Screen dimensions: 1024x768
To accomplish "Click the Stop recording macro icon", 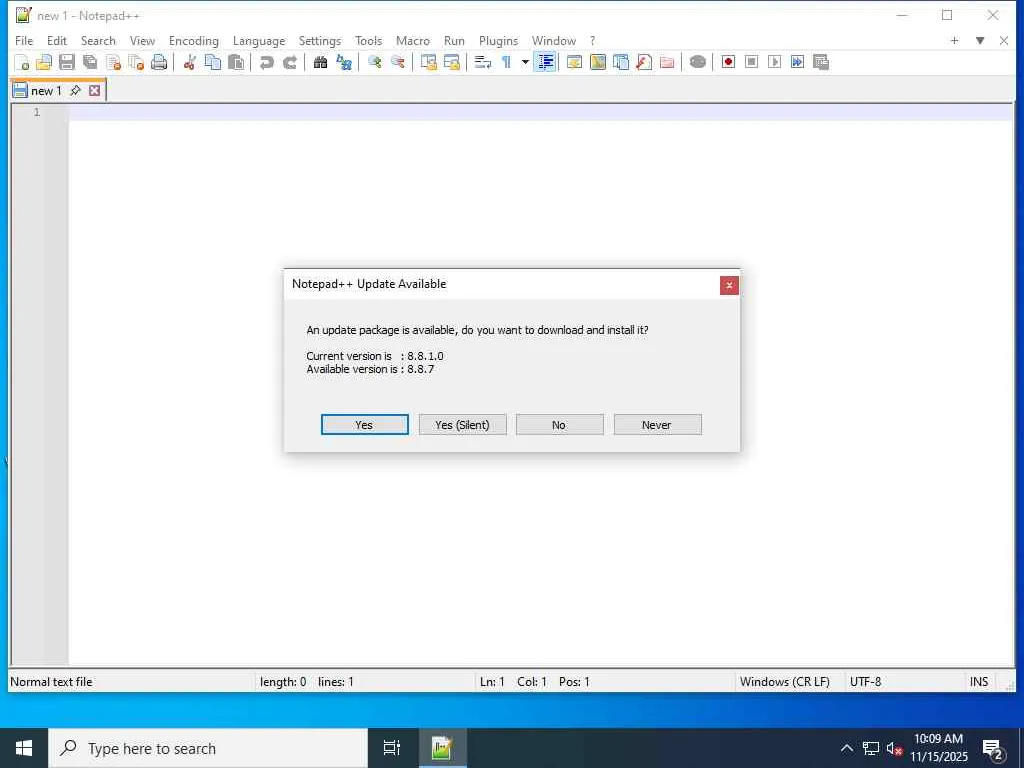I will (752, 63).
